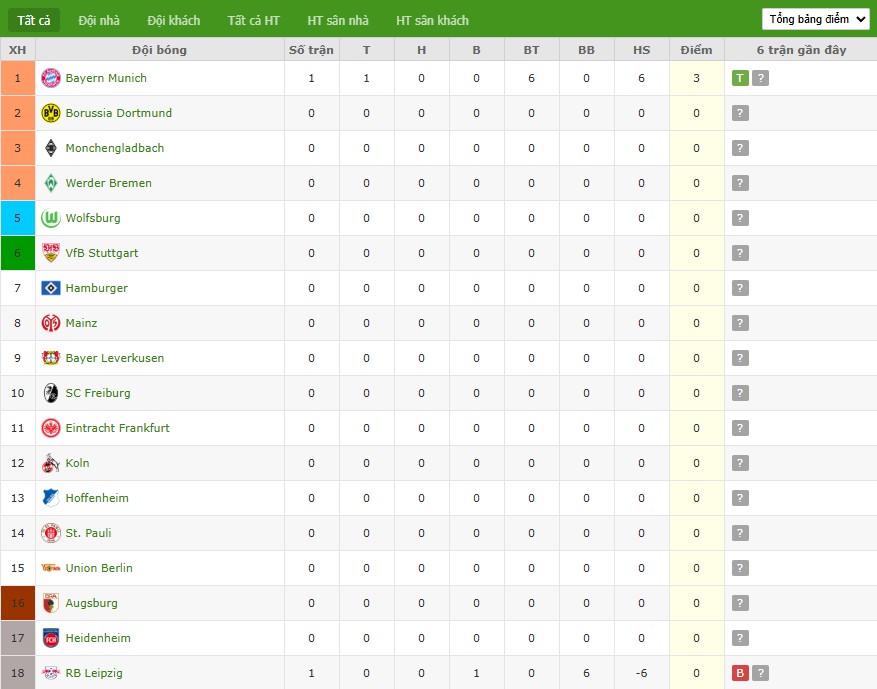Click the St. Pauli team crest

coord(51,533)
